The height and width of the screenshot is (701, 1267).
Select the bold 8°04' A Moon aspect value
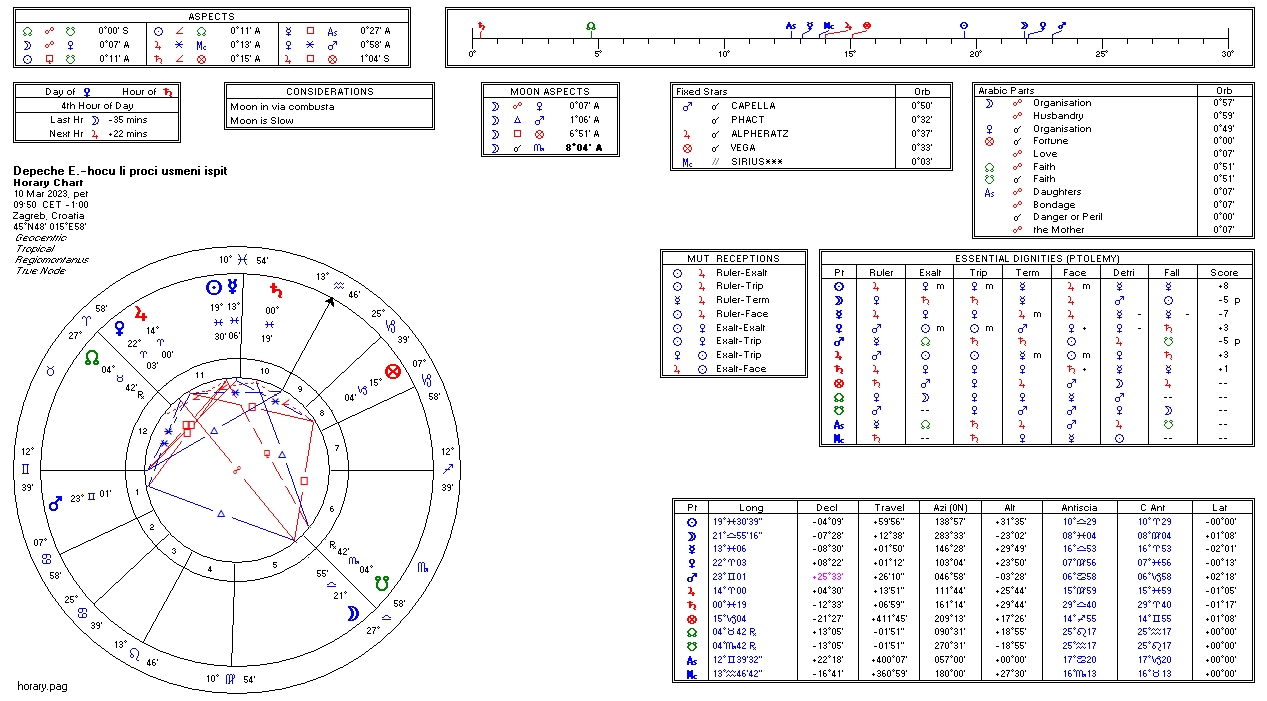583,147
